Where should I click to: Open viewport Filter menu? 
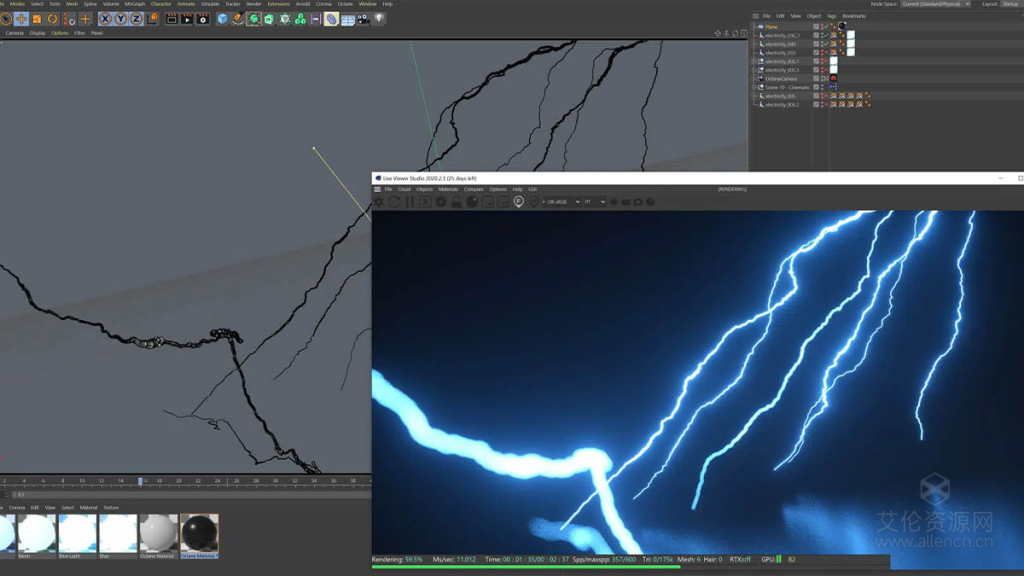80,33
